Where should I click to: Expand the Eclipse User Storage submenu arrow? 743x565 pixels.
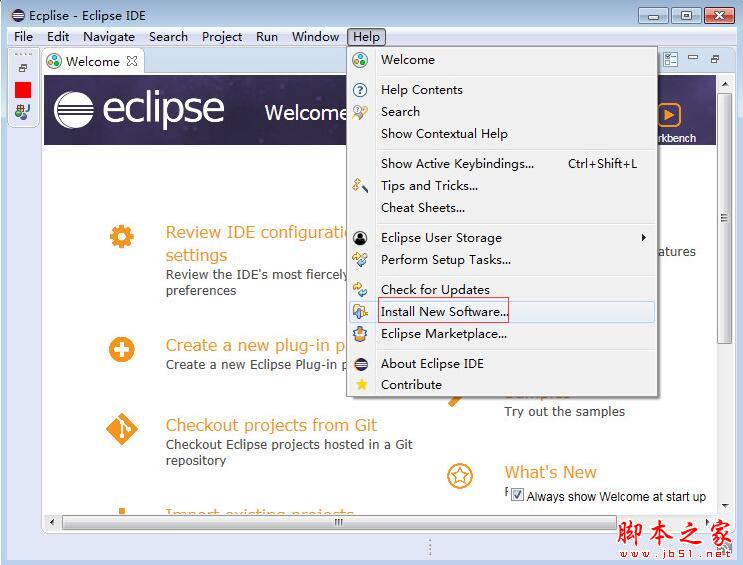point(643,237)
